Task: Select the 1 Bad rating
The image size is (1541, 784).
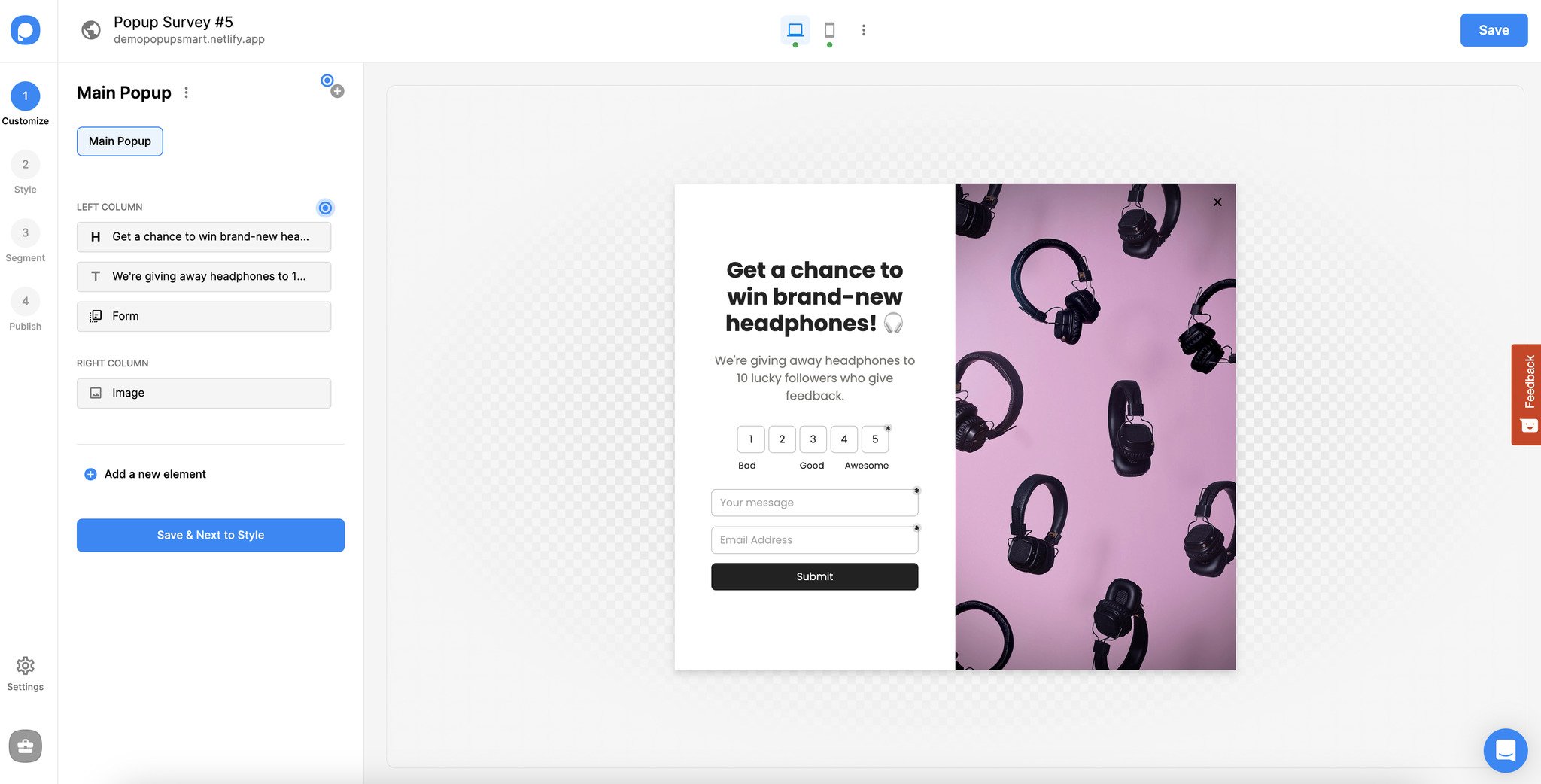Action: tap(750, 439)
